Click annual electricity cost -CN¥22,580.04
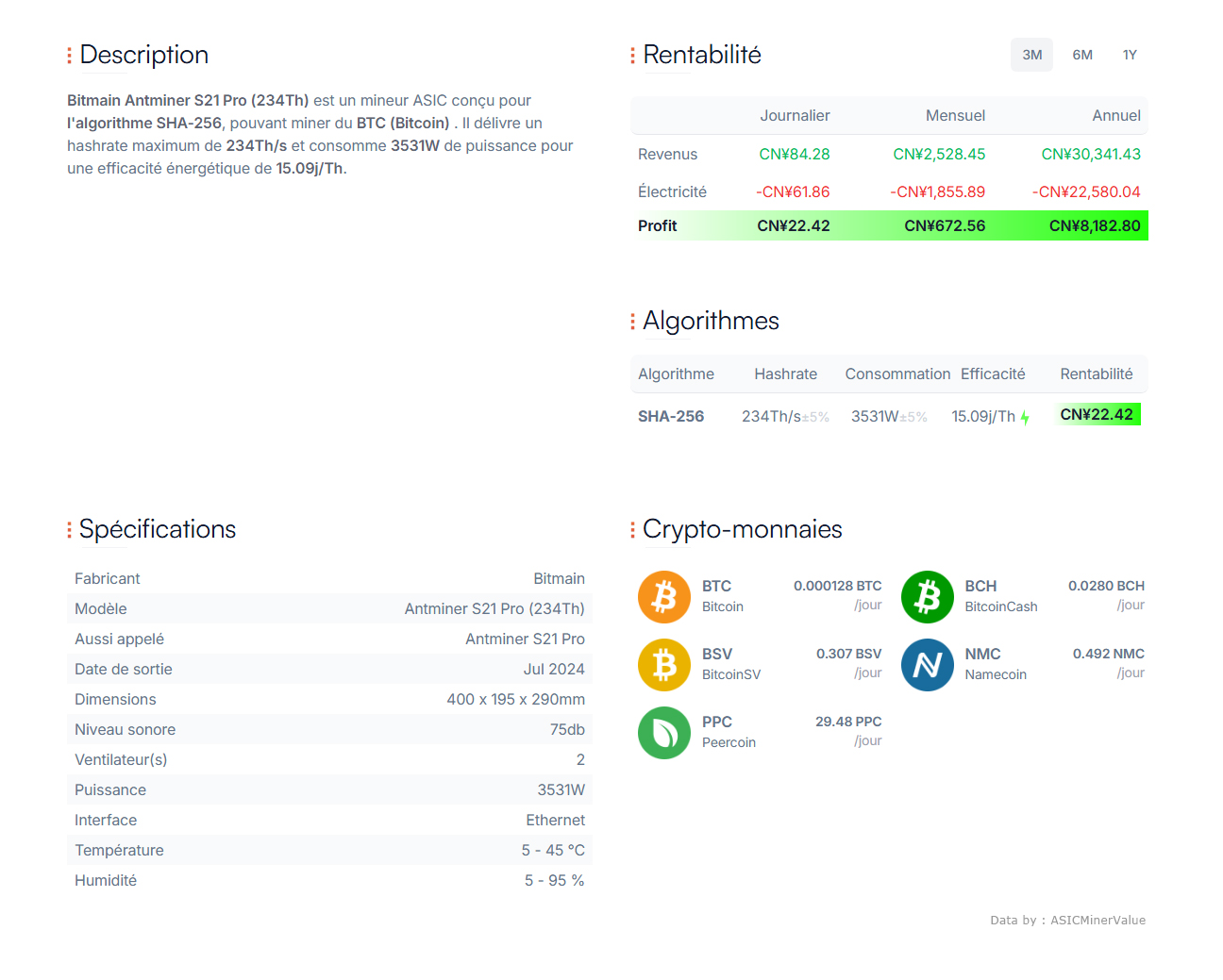Screen dimensions: 1223x980 (1086, 191)
